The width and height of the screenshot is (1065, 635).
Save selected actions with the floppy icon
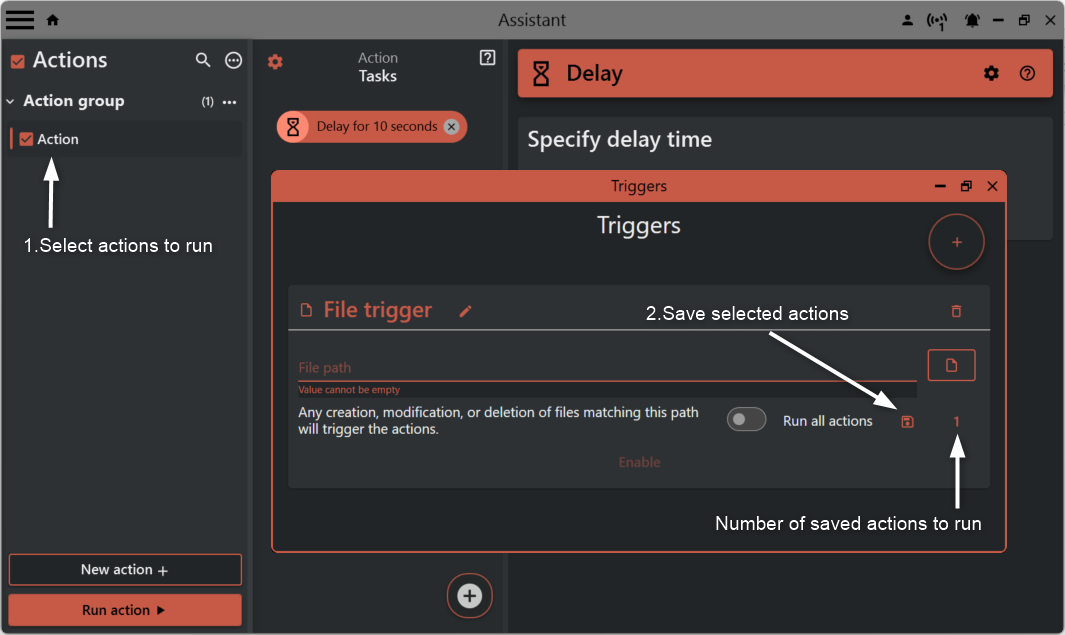(907, 421)
